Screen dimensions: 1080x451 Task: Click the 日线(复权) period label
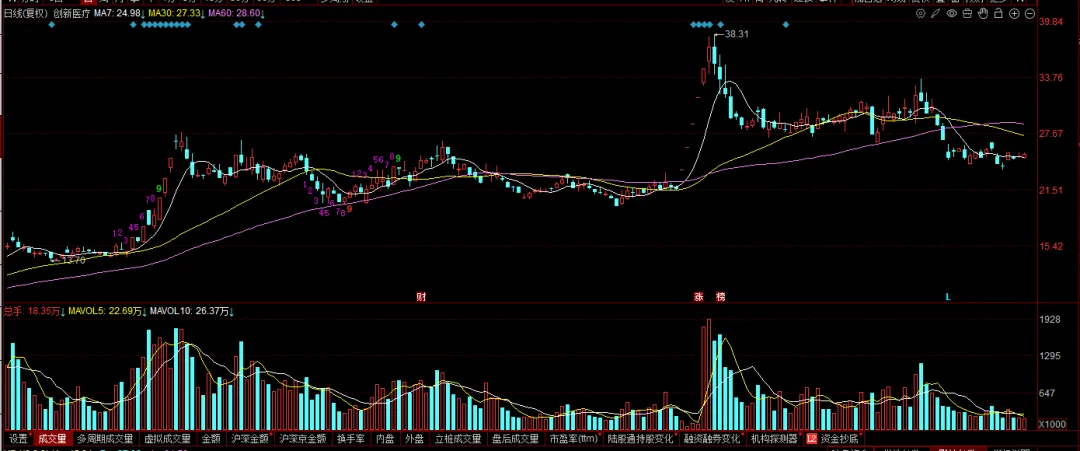click(x=26, y=13)
